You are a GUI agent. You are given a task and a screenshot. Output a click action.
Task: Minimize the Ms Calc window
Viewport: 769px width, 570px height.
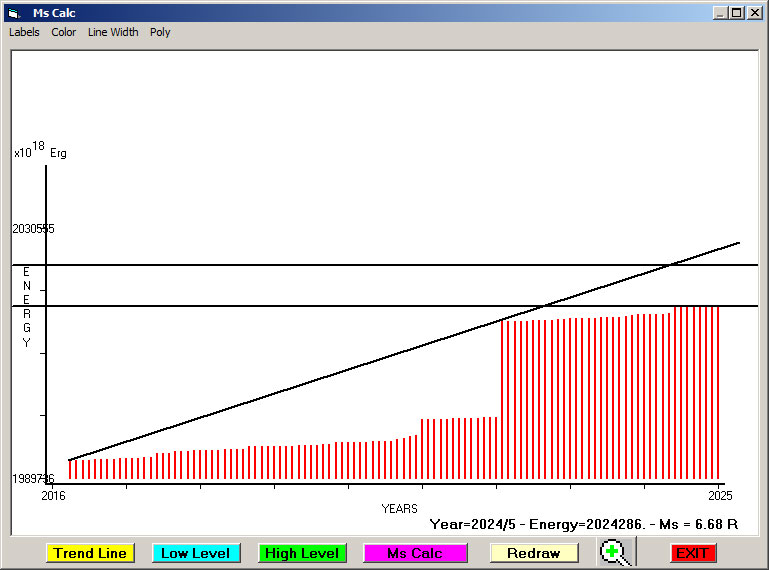(x=720, y=13)
